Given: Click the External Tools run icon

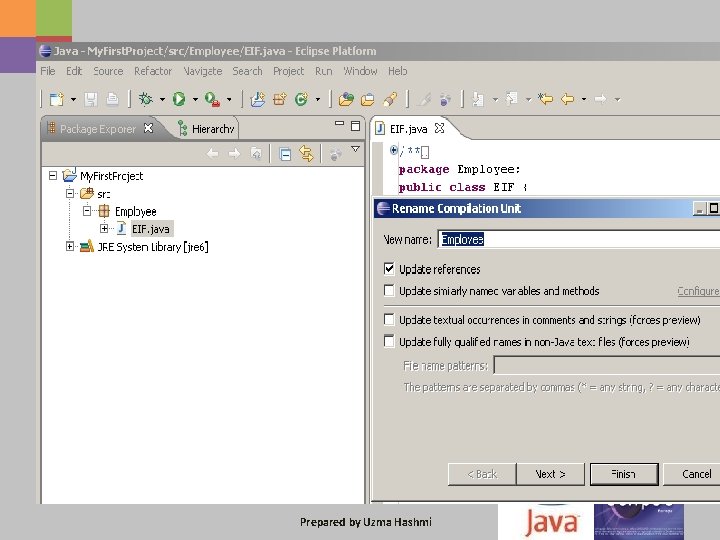Looking at the screenshot, I should pyautogui.click(x=212, y=99).
